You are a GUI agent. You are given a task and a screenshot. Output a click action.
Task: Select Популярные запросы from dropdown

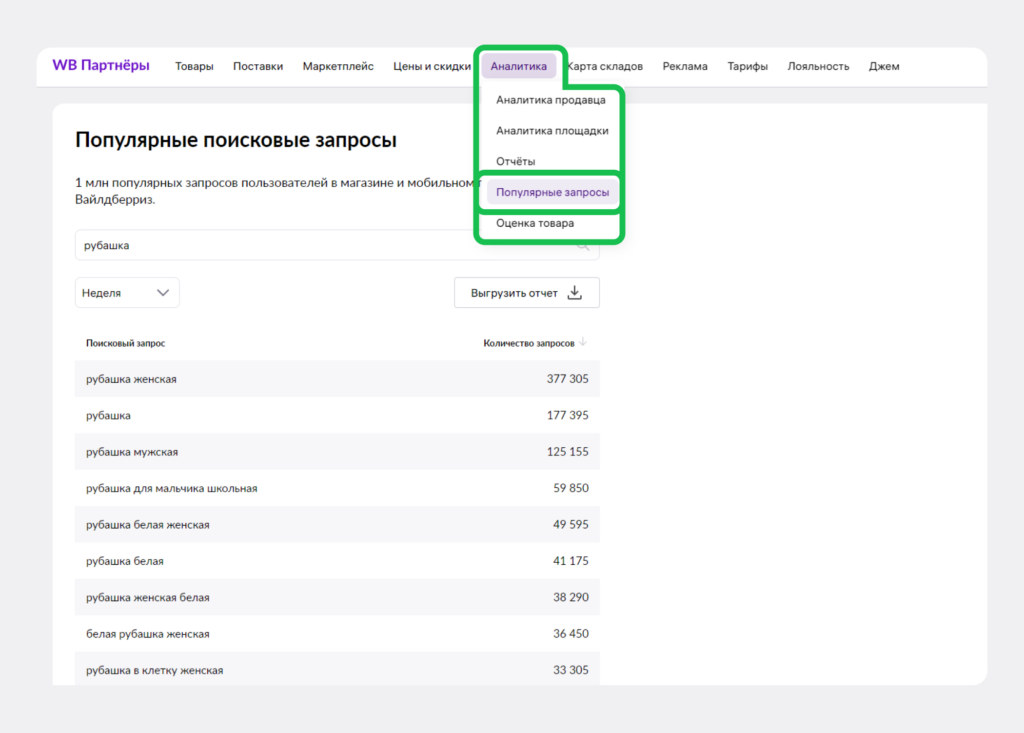point(552,192)
